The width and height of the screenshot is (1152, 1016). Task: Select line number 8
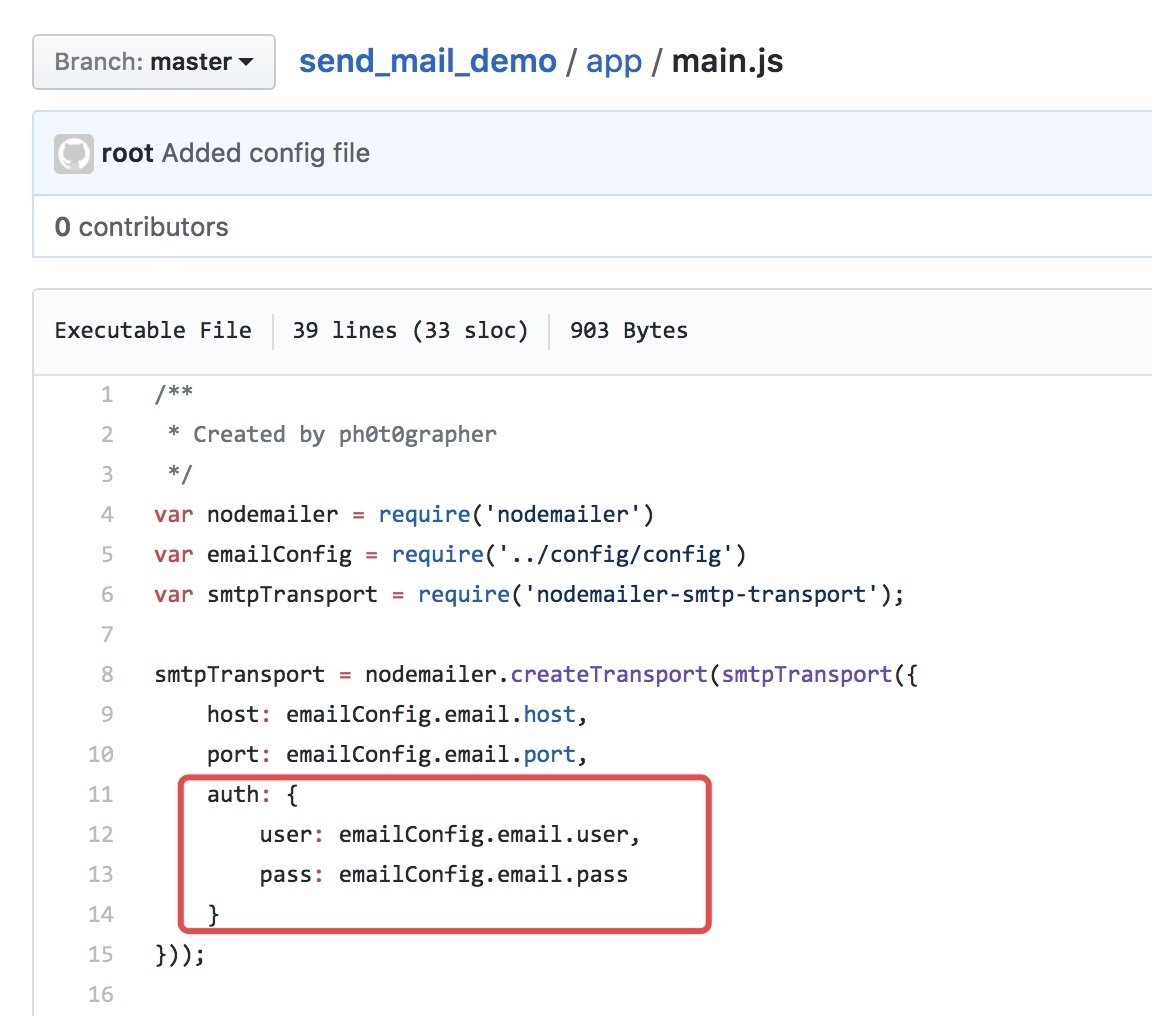pos(107,674)
